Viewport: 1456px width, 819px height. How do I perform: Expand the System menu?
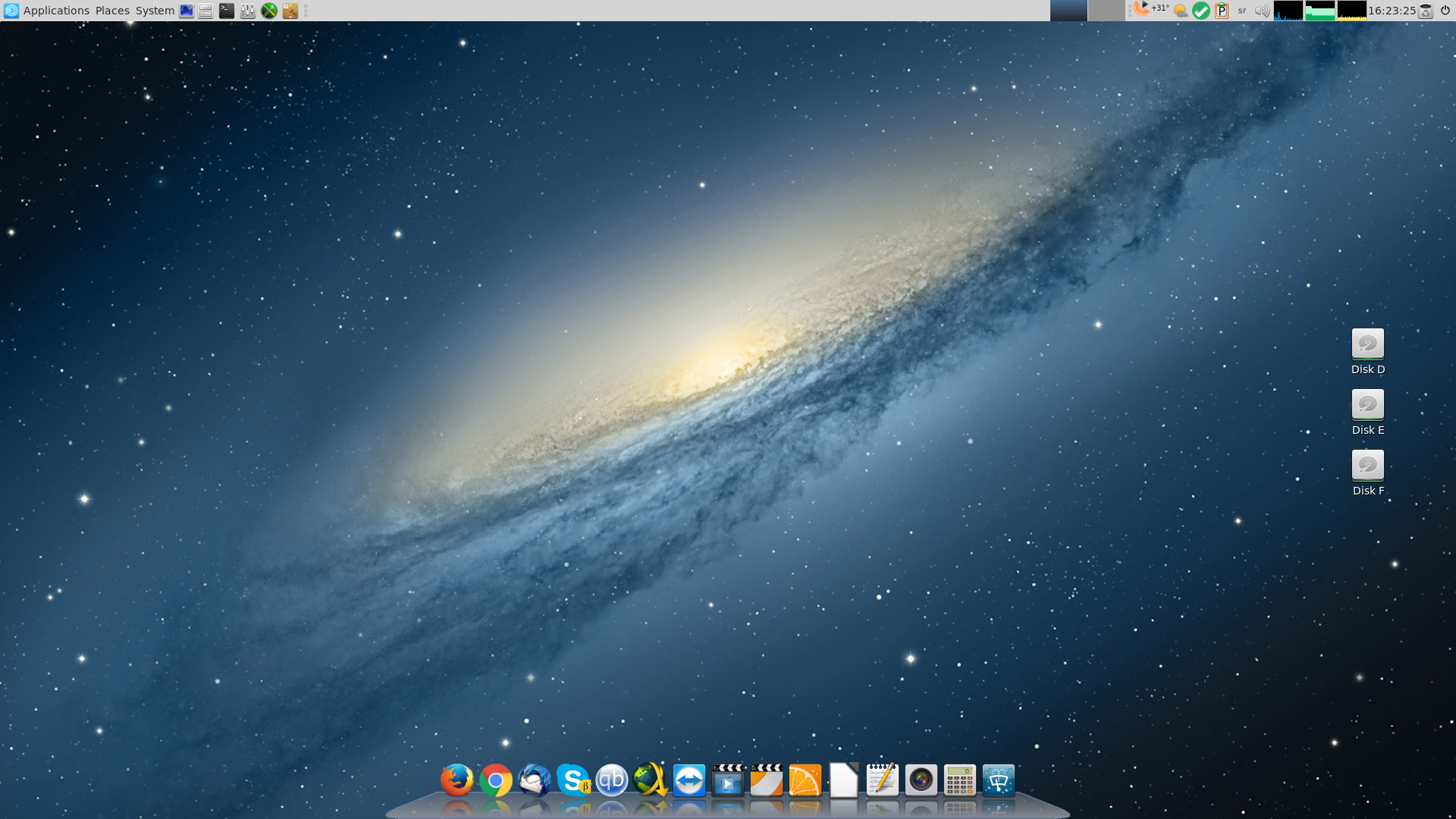pos(155,11)
